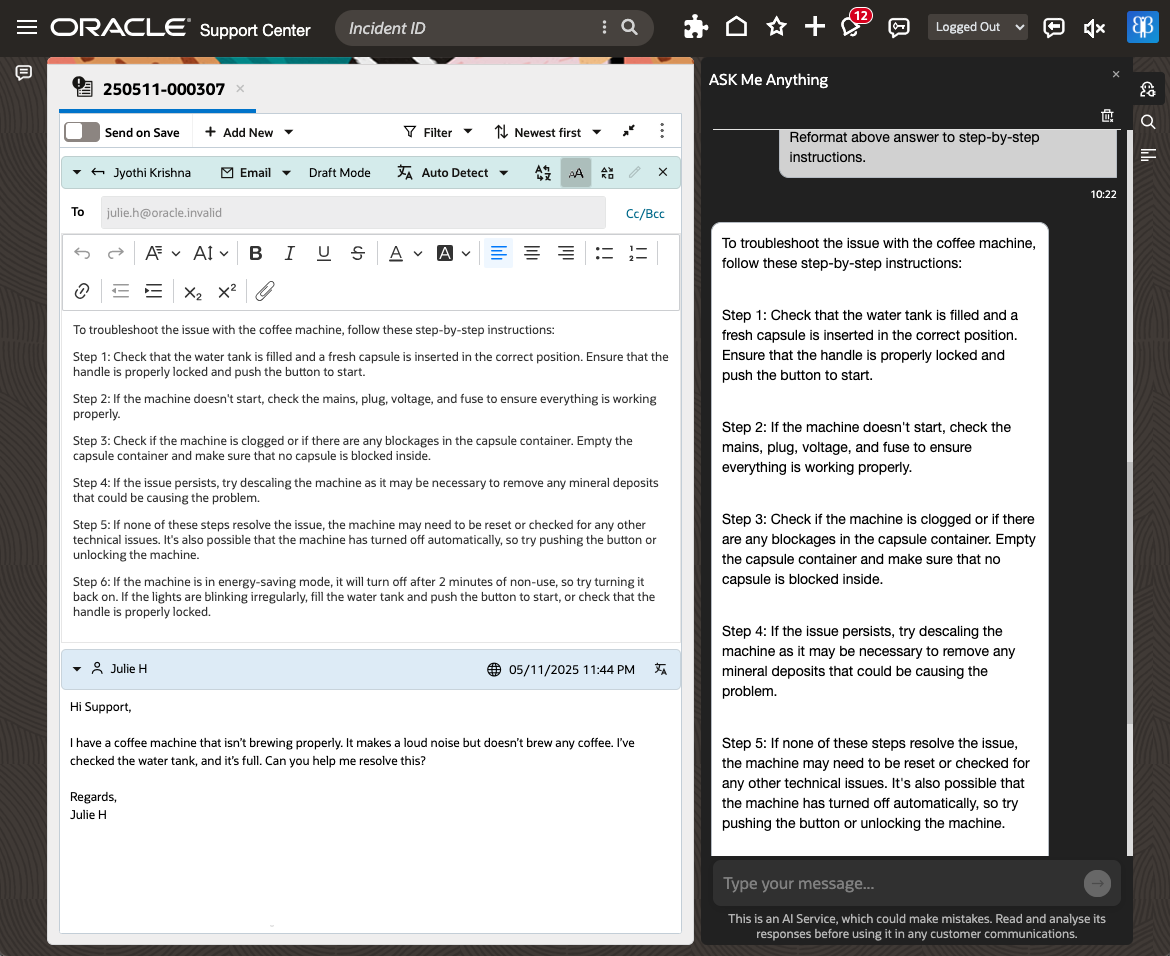Insert a bulleted list
This screenshot has height=956, width=1170.
pos(604,254)
